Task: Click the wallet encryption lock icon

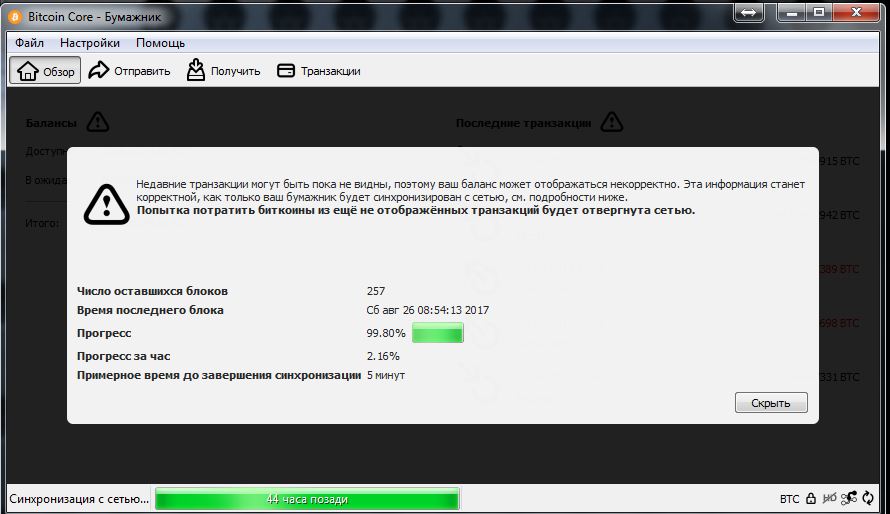Action: point(811,499)
